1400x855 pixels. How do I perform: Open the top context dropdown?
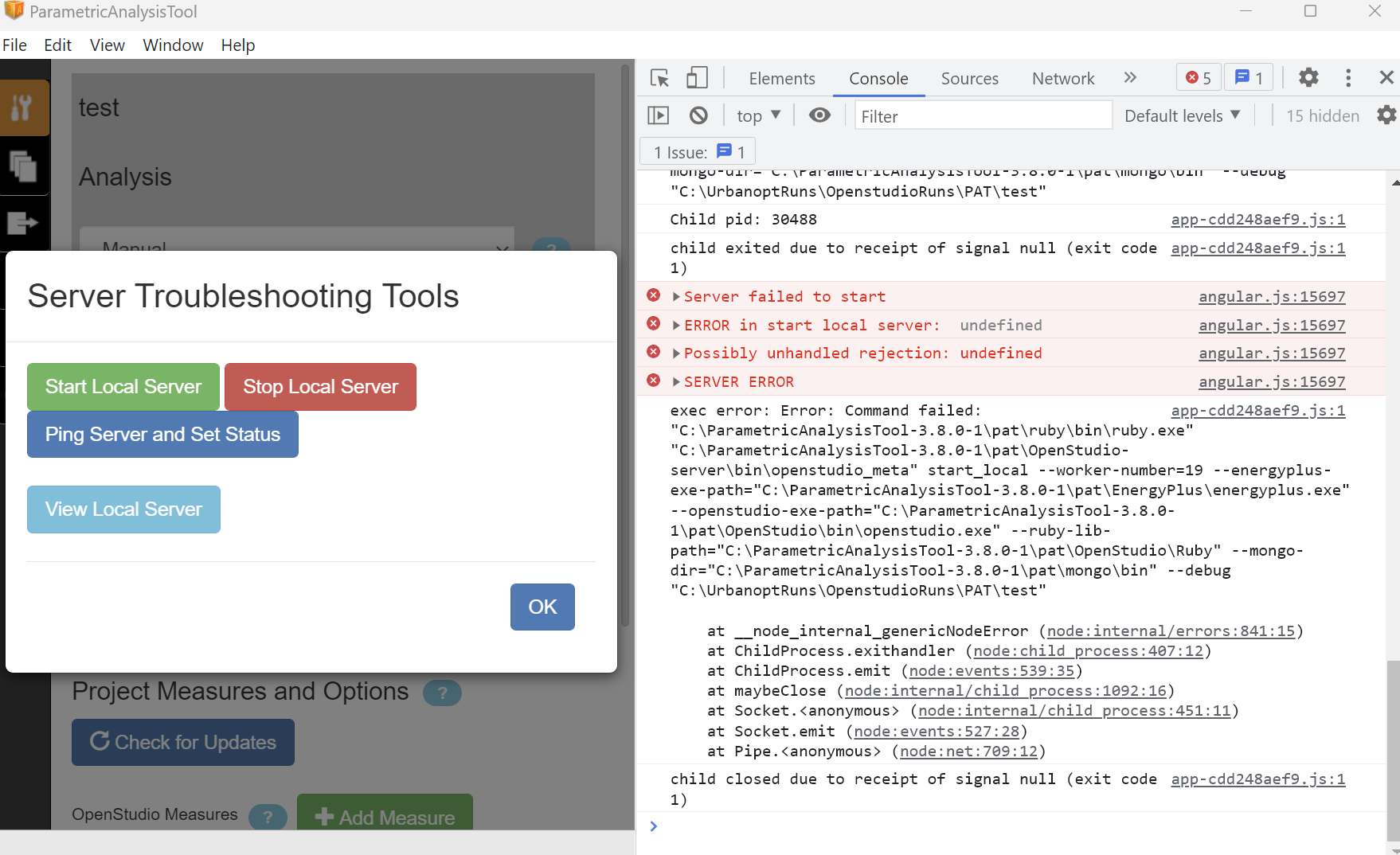click(x=758, y=115)
